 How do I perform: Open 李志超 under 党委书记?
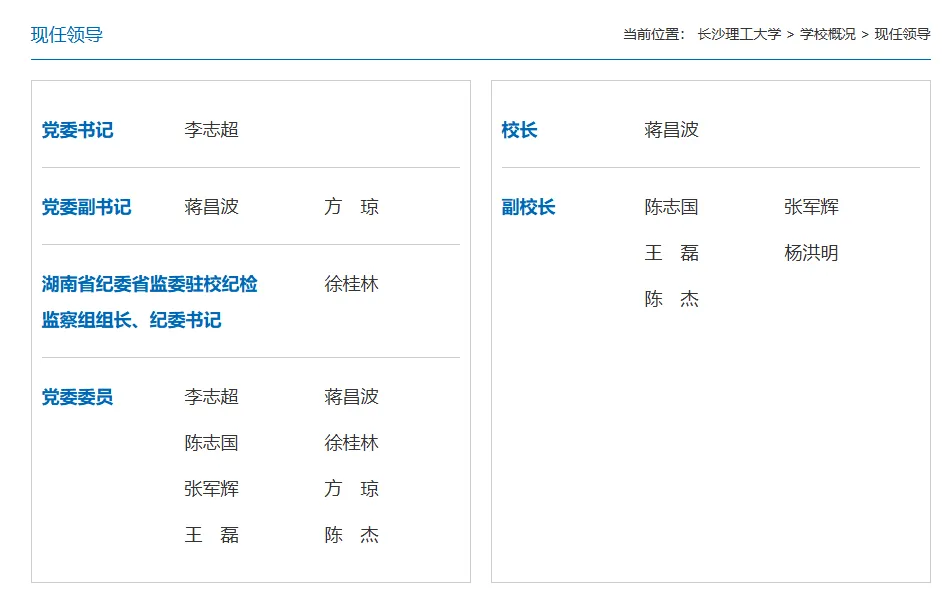[211, 130]
